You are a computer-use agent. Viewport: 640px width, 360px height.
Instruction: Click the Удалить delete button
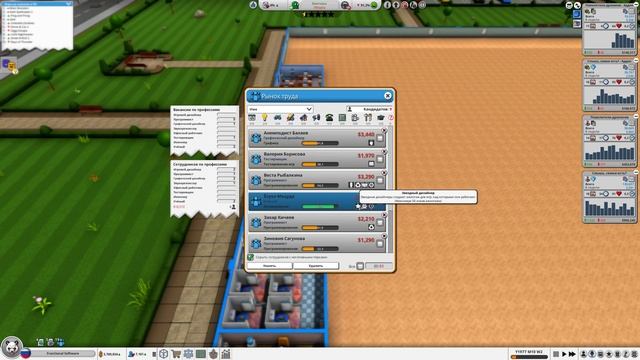tap(316, 266)
